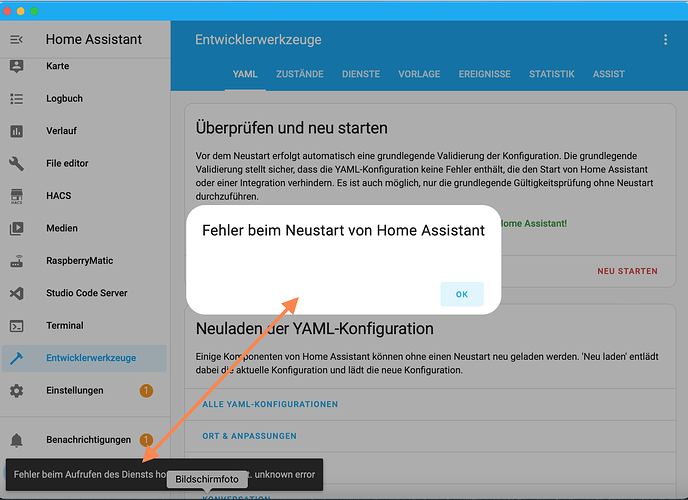Select Entwicklerwerkzeuge in the sidebar
688x500 pixels.
(x=84, y=358)
